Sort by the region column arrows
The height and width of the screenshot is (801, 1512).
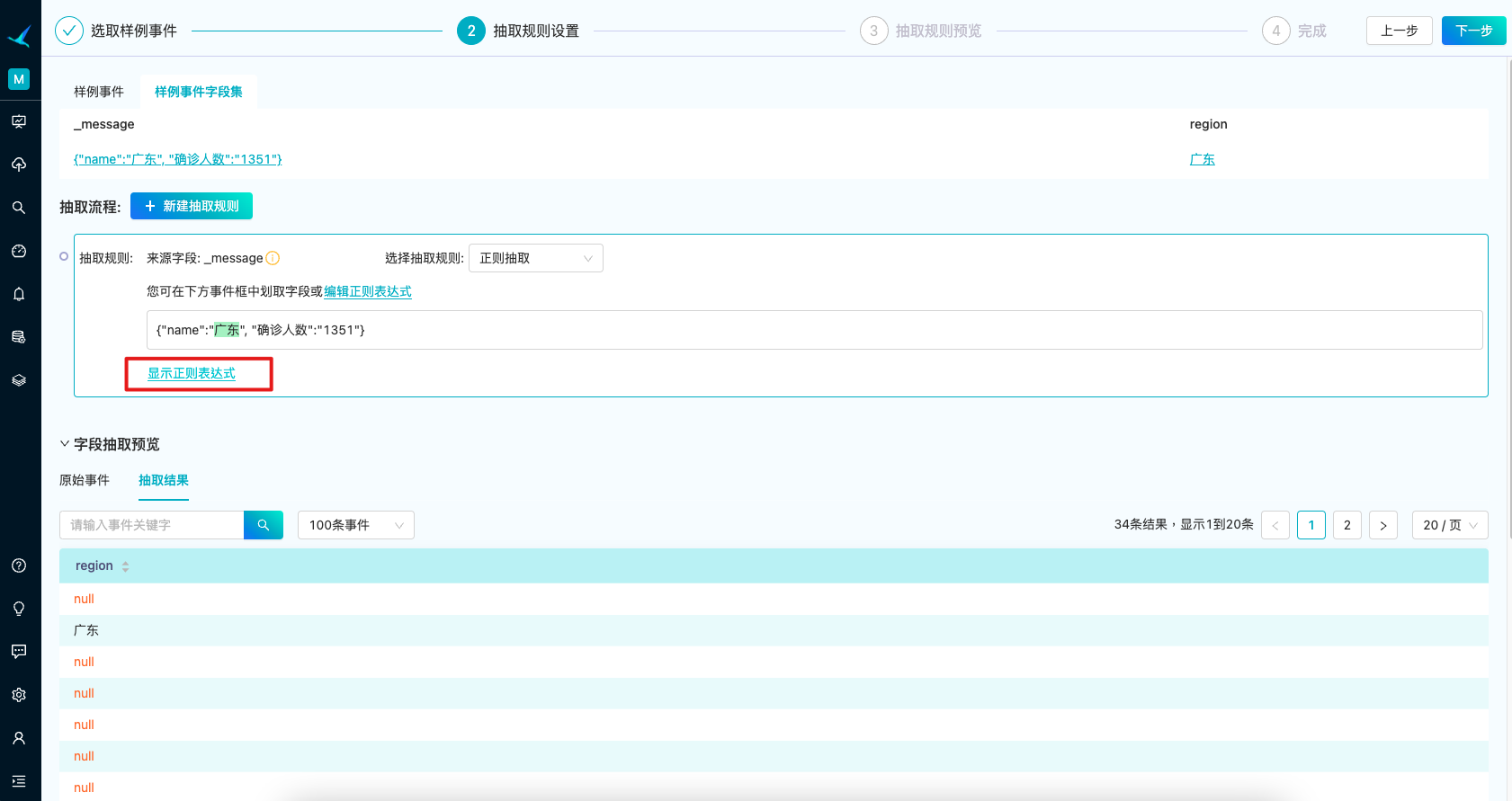[x=126, y=566]
